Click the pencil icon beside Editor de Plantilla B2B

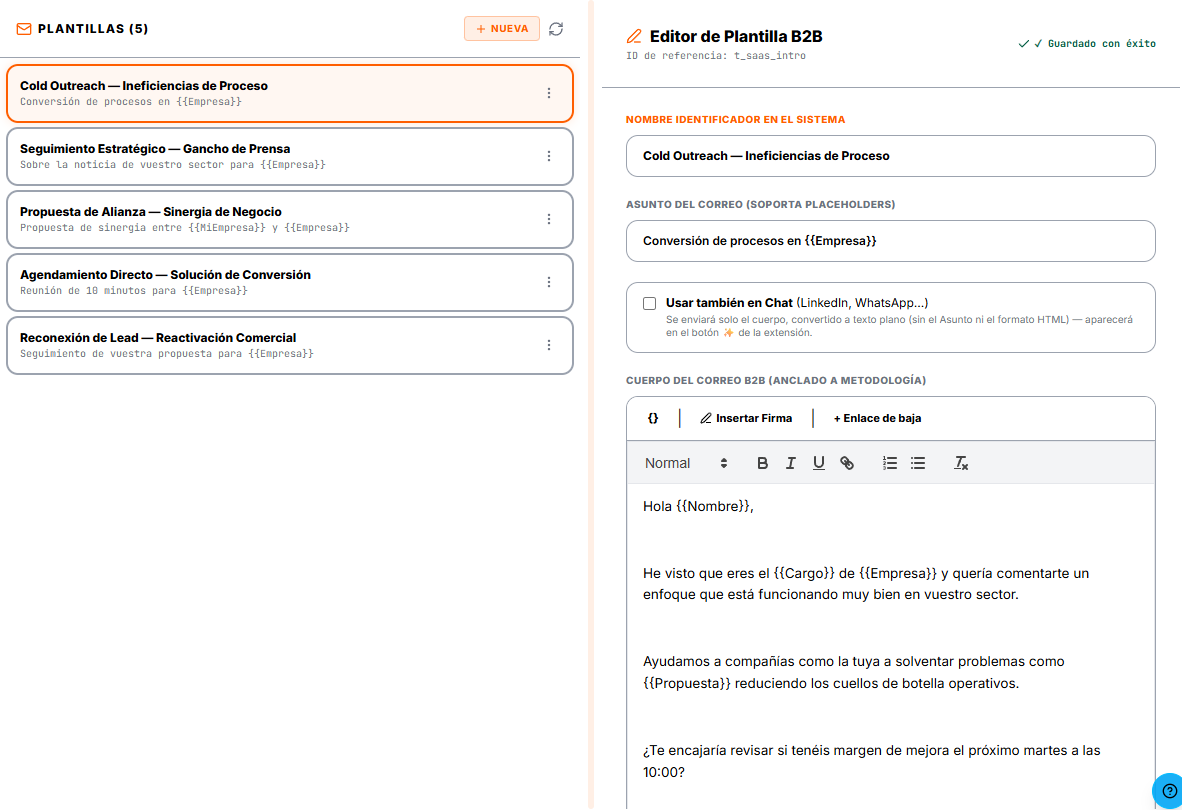point(634,36)
